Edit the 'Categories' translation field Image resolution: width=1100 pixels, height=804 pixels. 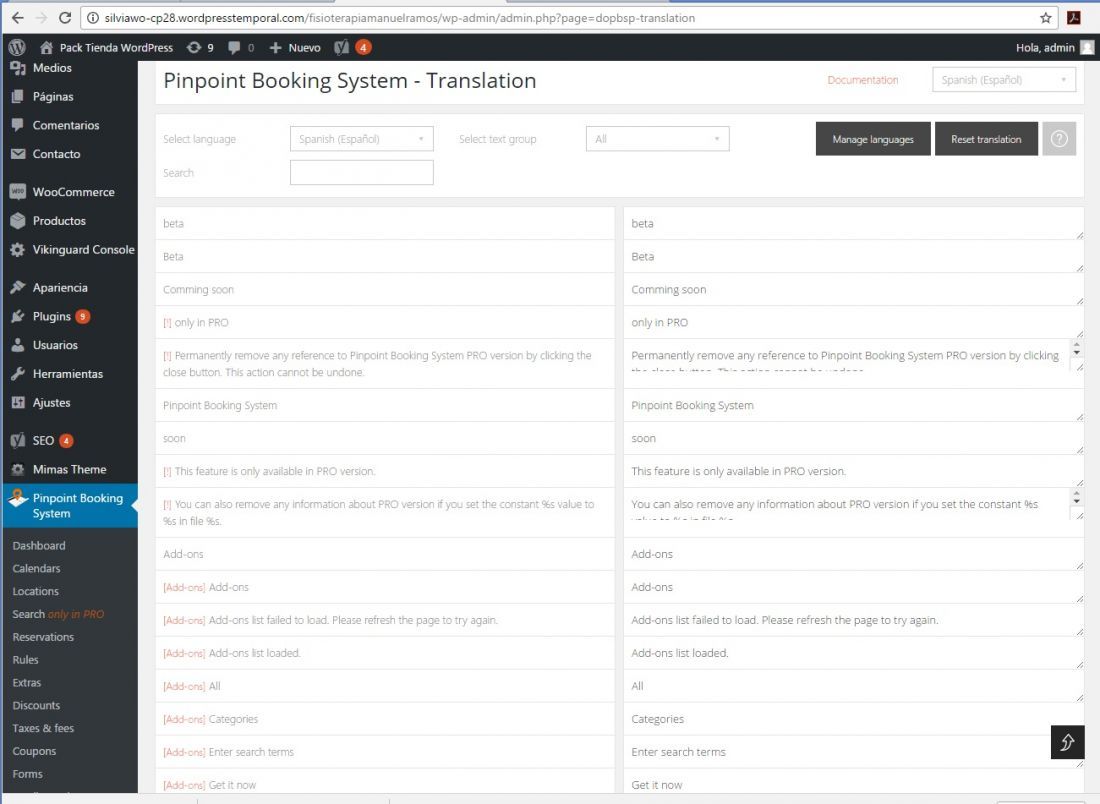(853, 719)
